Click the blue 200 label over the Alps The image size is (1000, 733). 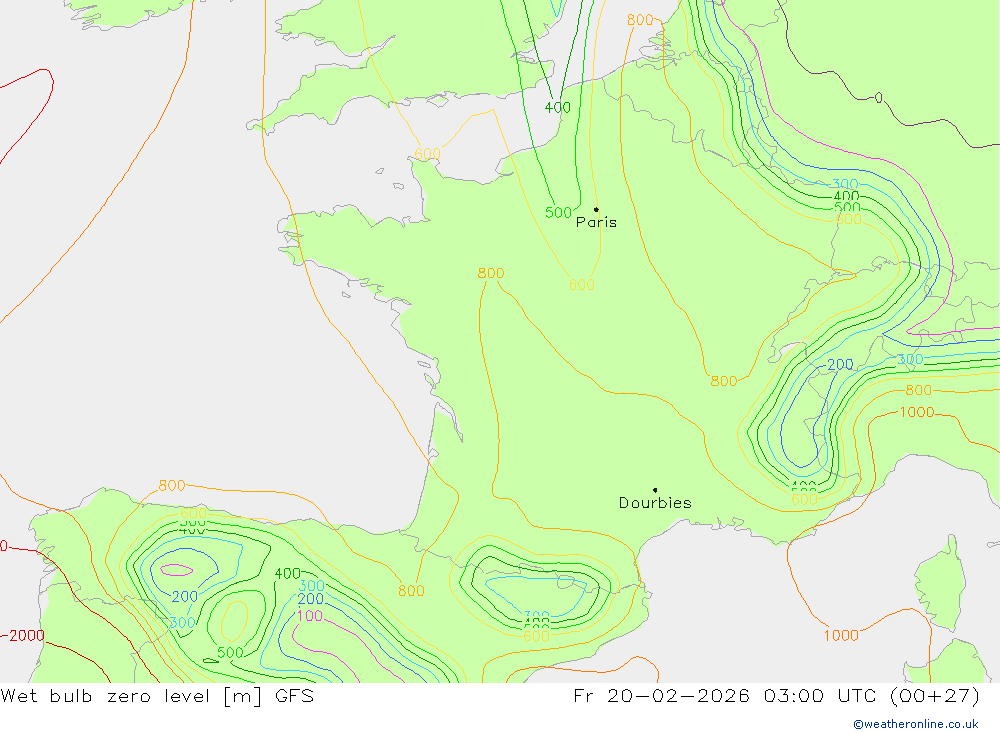click(840, 364)
